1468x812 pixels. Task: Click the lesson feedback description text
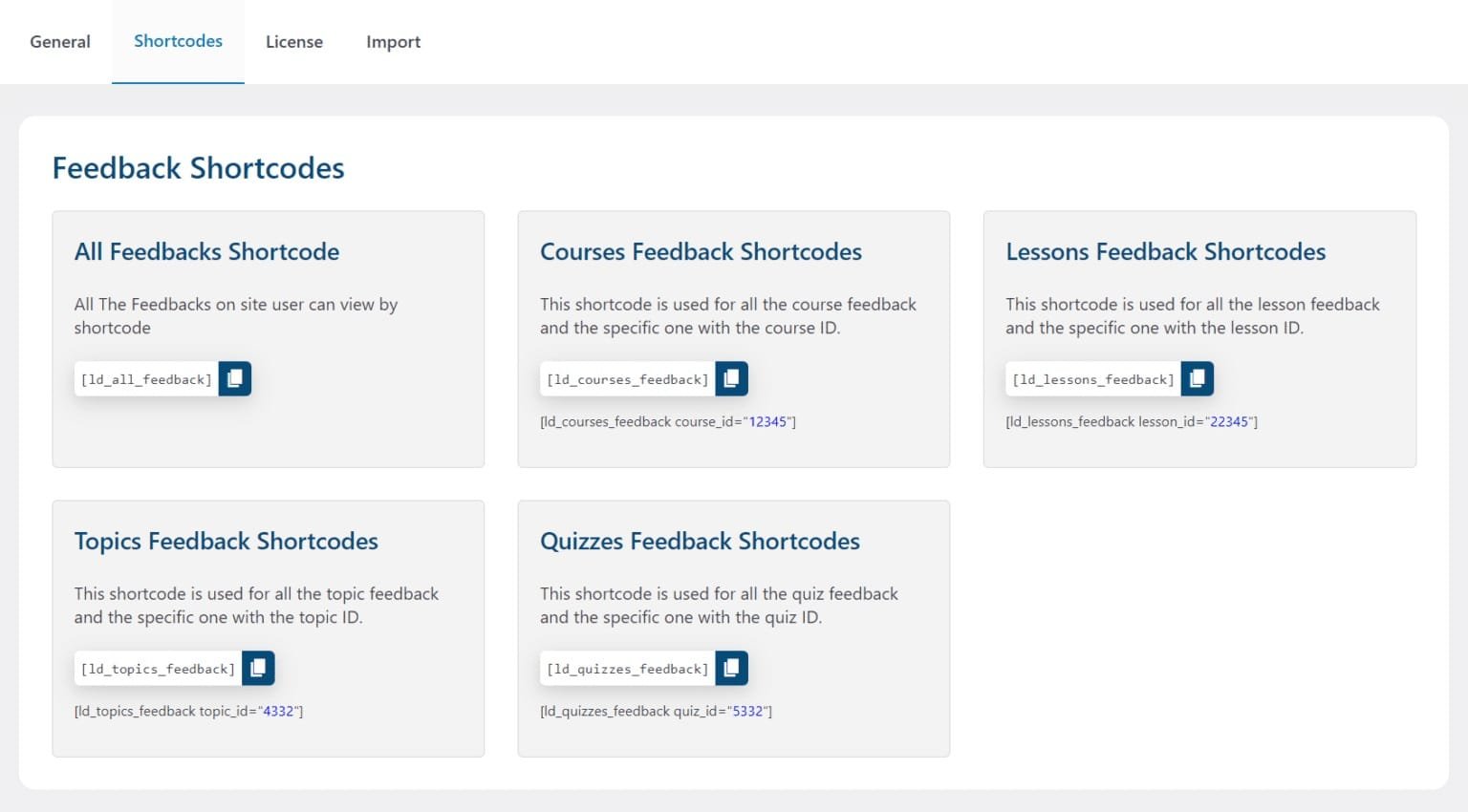(x=1193, y=316)
